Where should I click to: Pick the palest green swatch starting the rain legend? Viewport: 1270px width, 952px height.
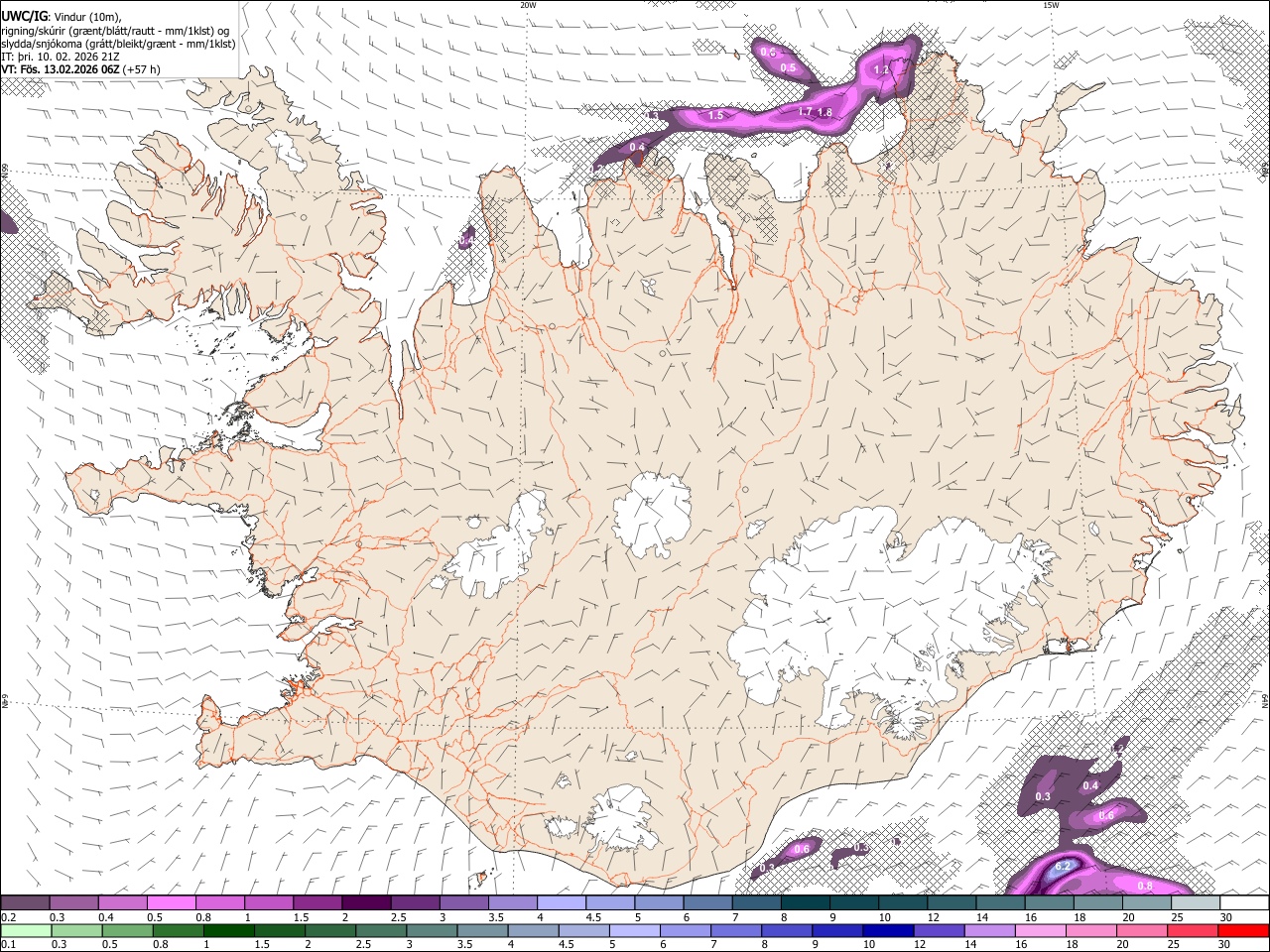[26, 930]
